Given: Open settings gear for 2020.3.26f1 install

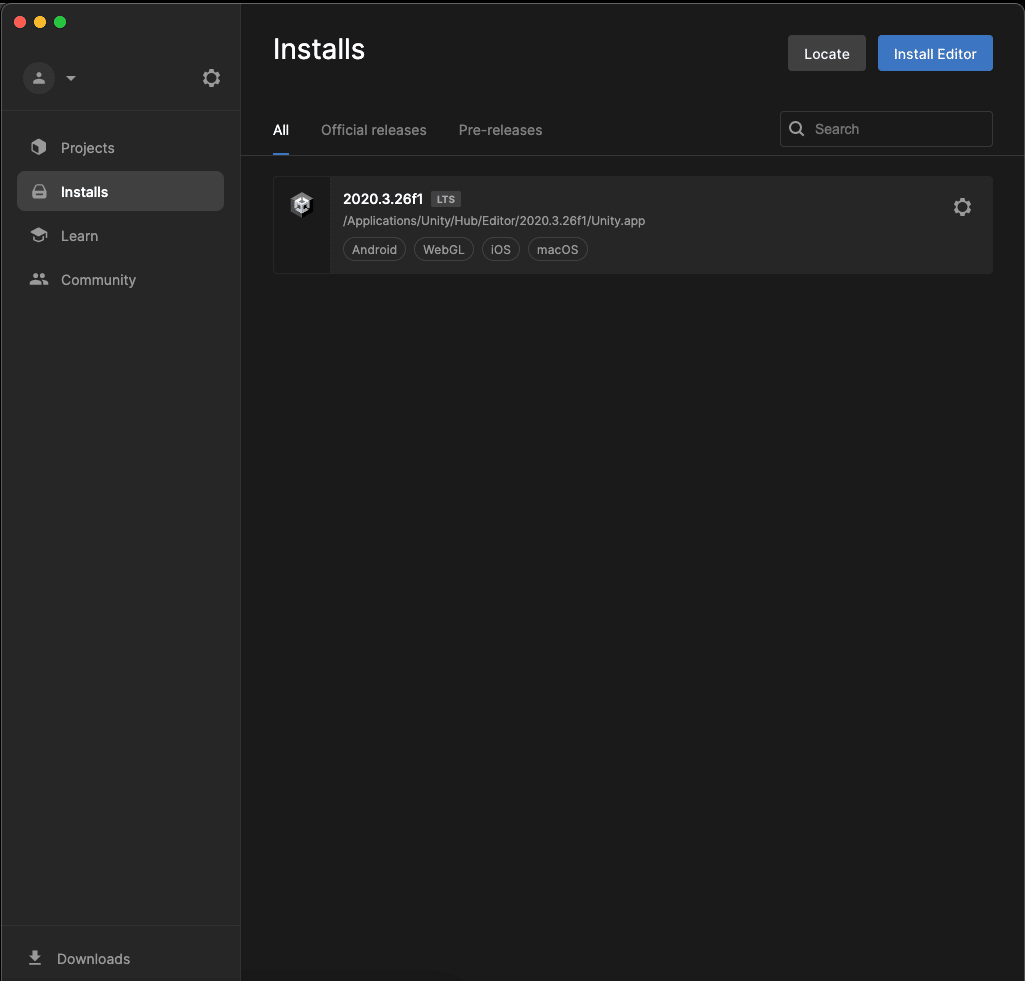Looking at the screenshot, I should pos(962,207).
